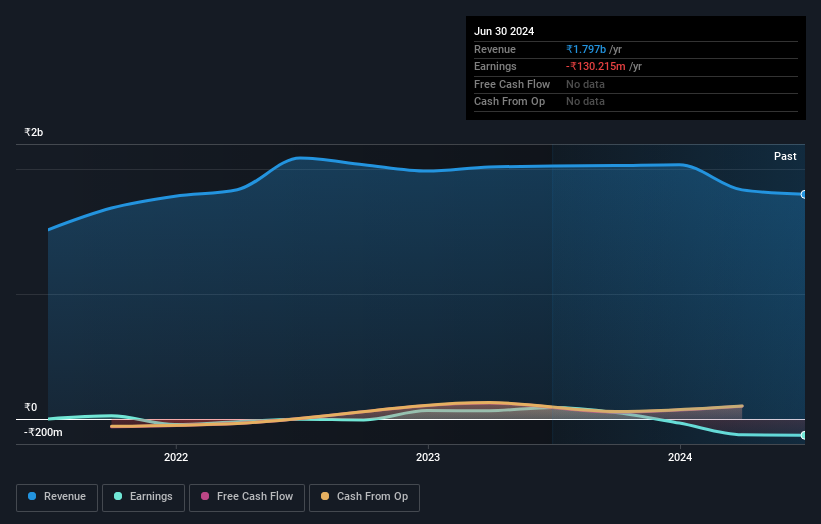The width and height of the screenshot is (821, 524).
Task: Click the ₹1.797b revenue value
Action: tap(586, 49)
